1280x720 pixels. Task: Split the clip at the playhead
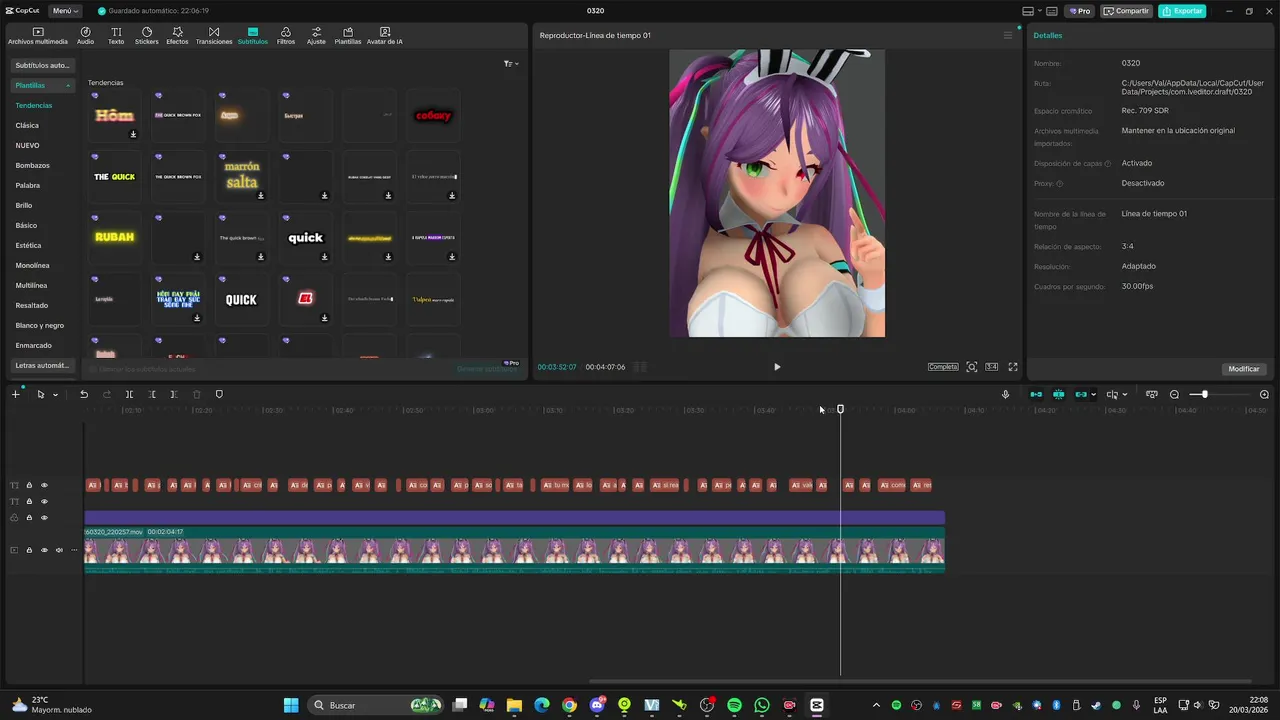click(x=129, y=394)
